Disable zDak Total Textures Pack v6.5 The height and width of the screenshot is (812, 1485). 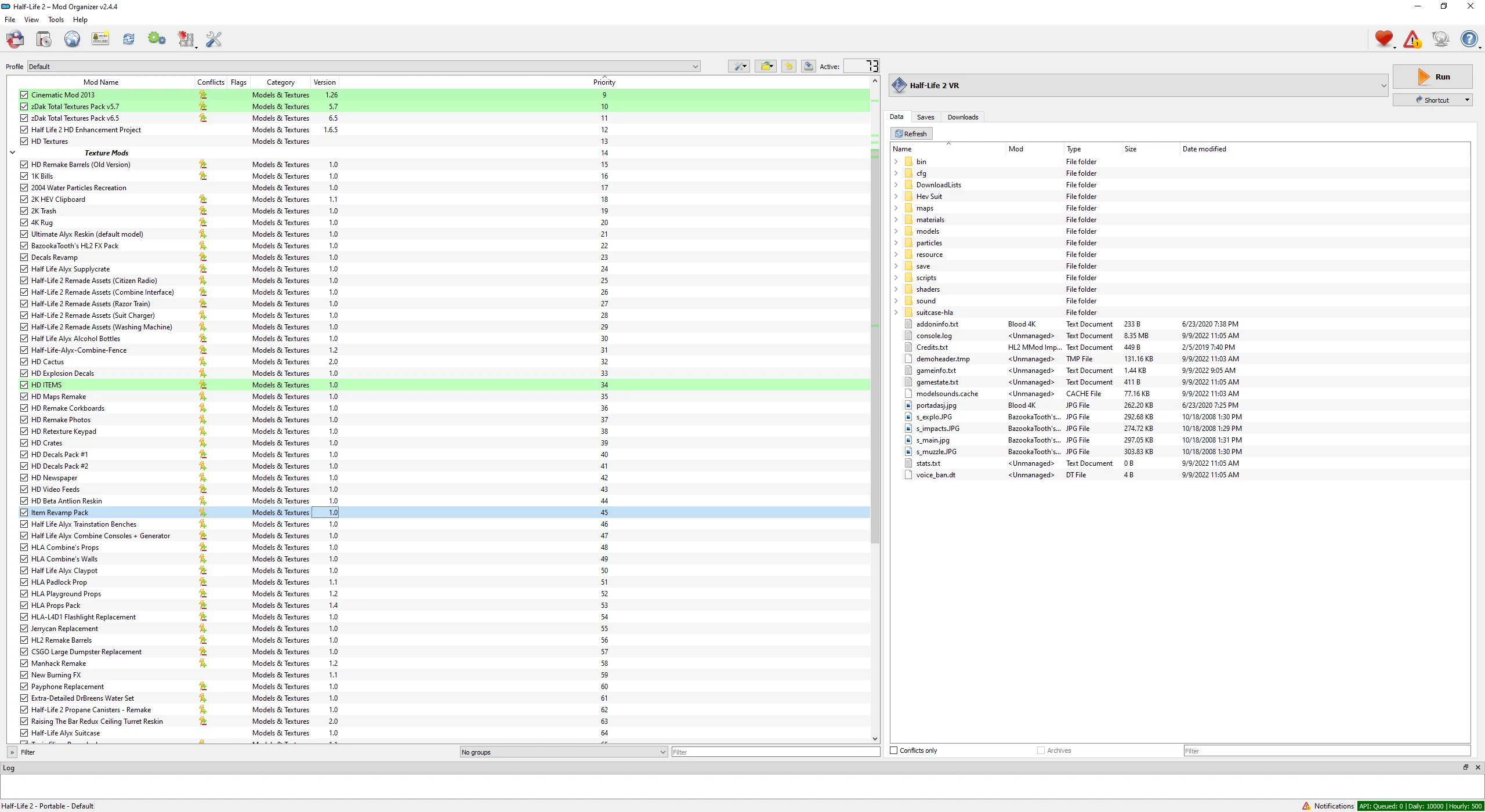tap(24, 118)
